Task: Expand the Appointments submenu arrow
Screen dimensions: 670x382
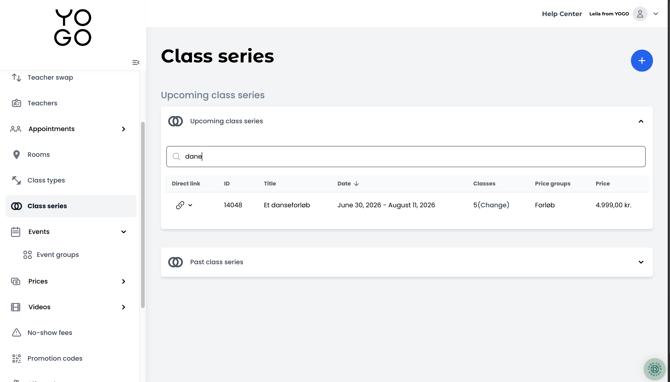Action: [x=123, y=129]
